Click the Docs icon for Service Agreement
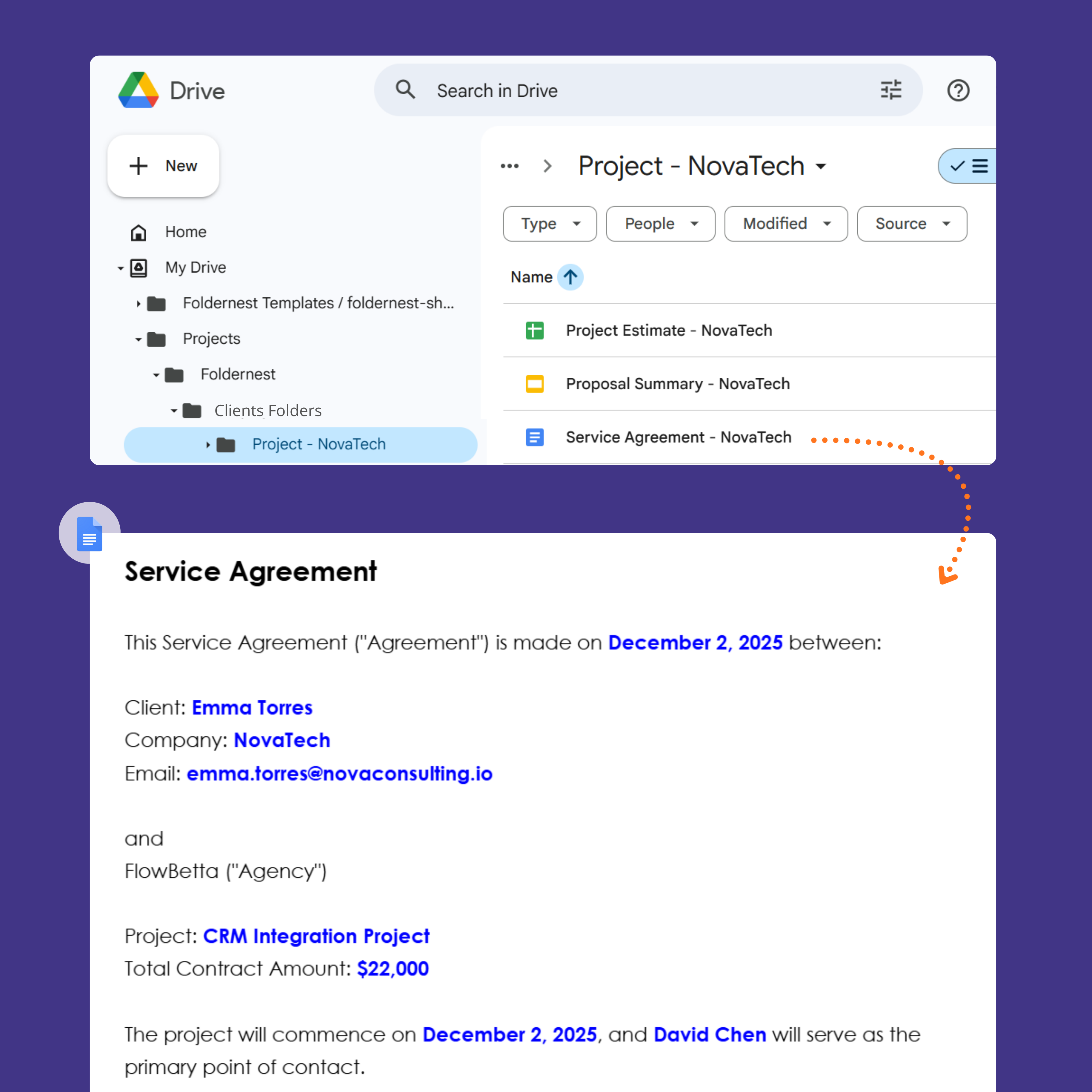This screenshot has width=1092, height=1092. tap(534, 437)
